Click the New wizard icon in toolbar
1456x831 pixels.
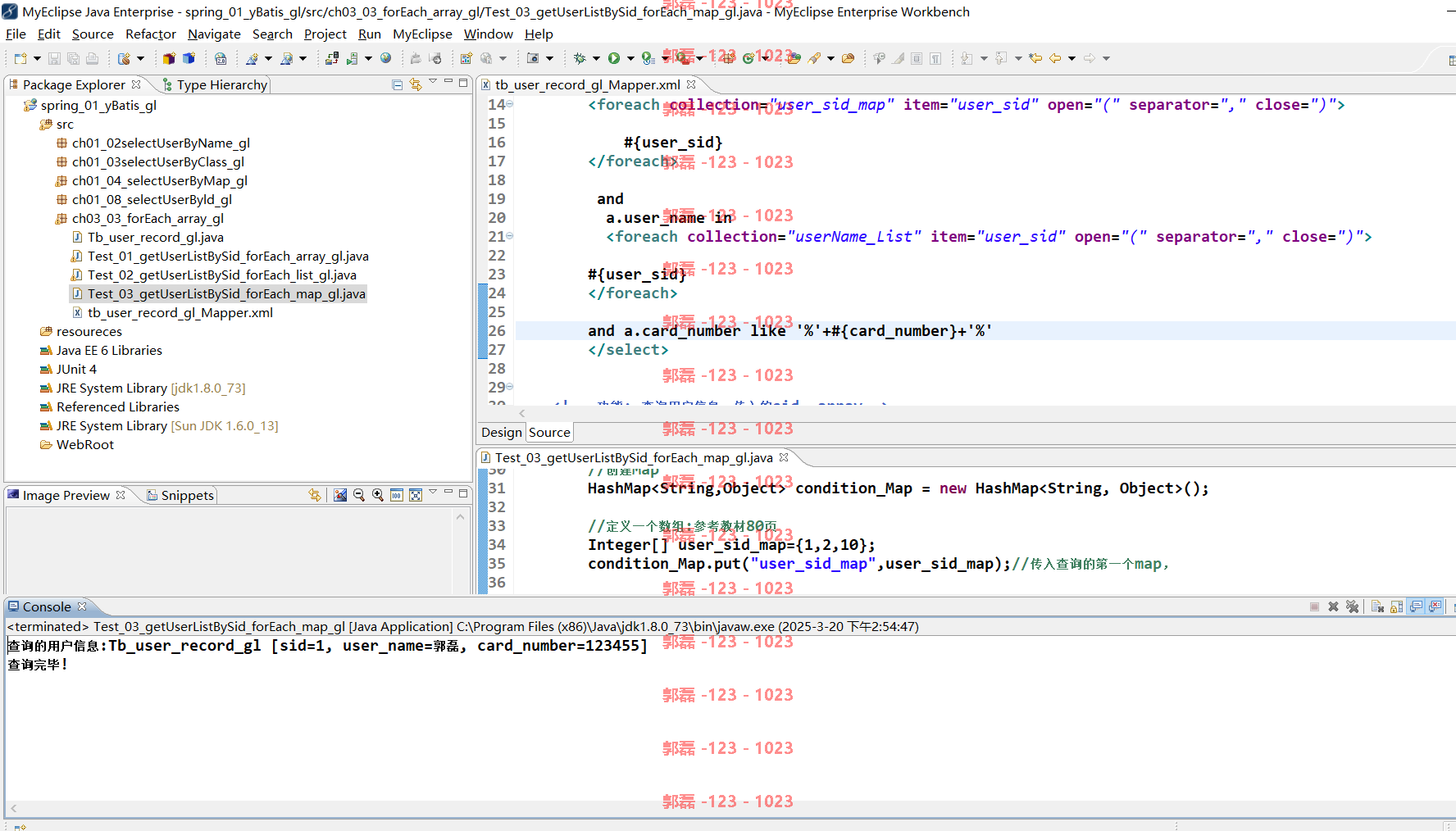click(20, 58)
